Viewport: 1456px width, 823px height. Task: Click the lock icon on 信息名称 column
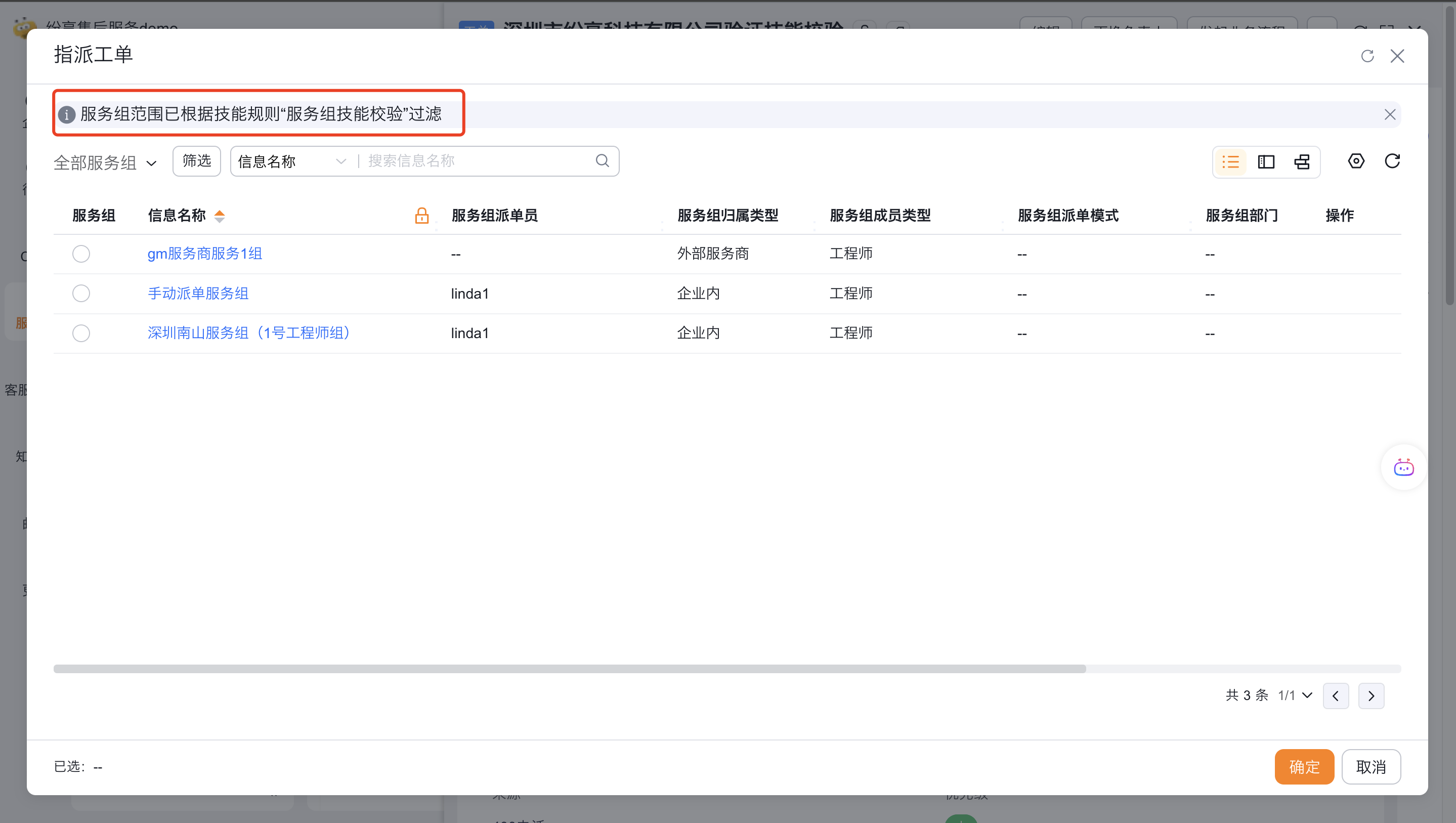(421, 216)
